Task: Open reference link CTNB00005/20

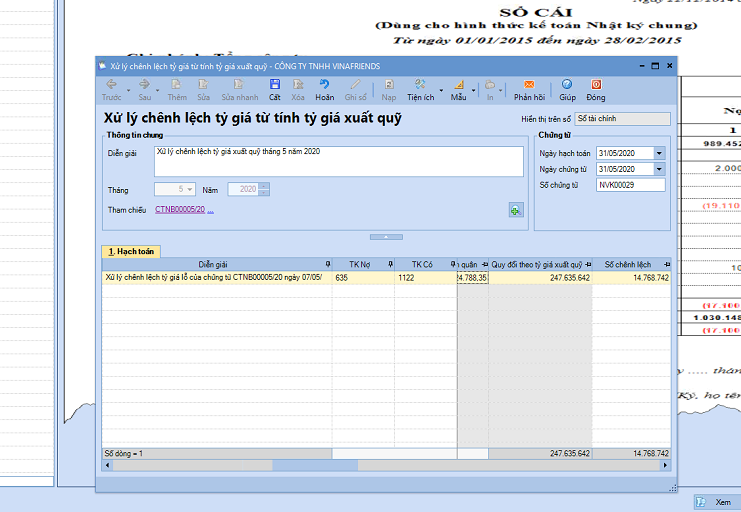Action: click(180, 209)
